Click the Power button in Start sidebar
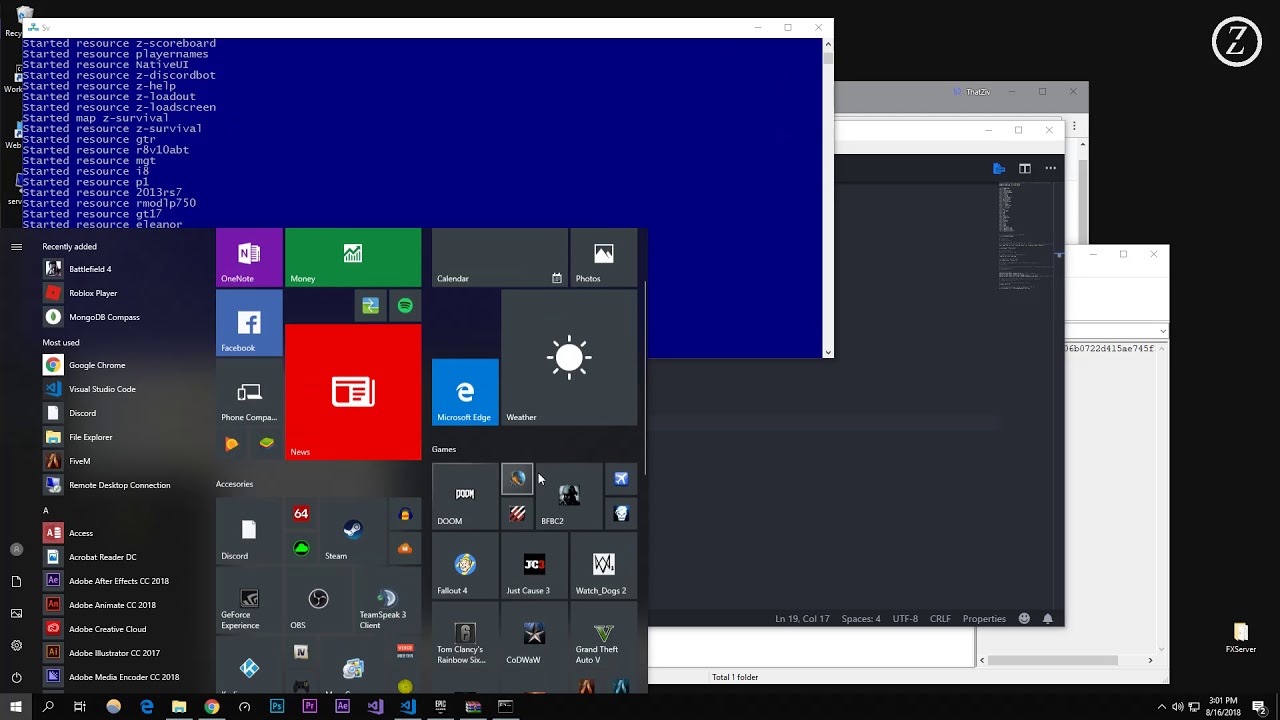 click(x=16, y=677)
